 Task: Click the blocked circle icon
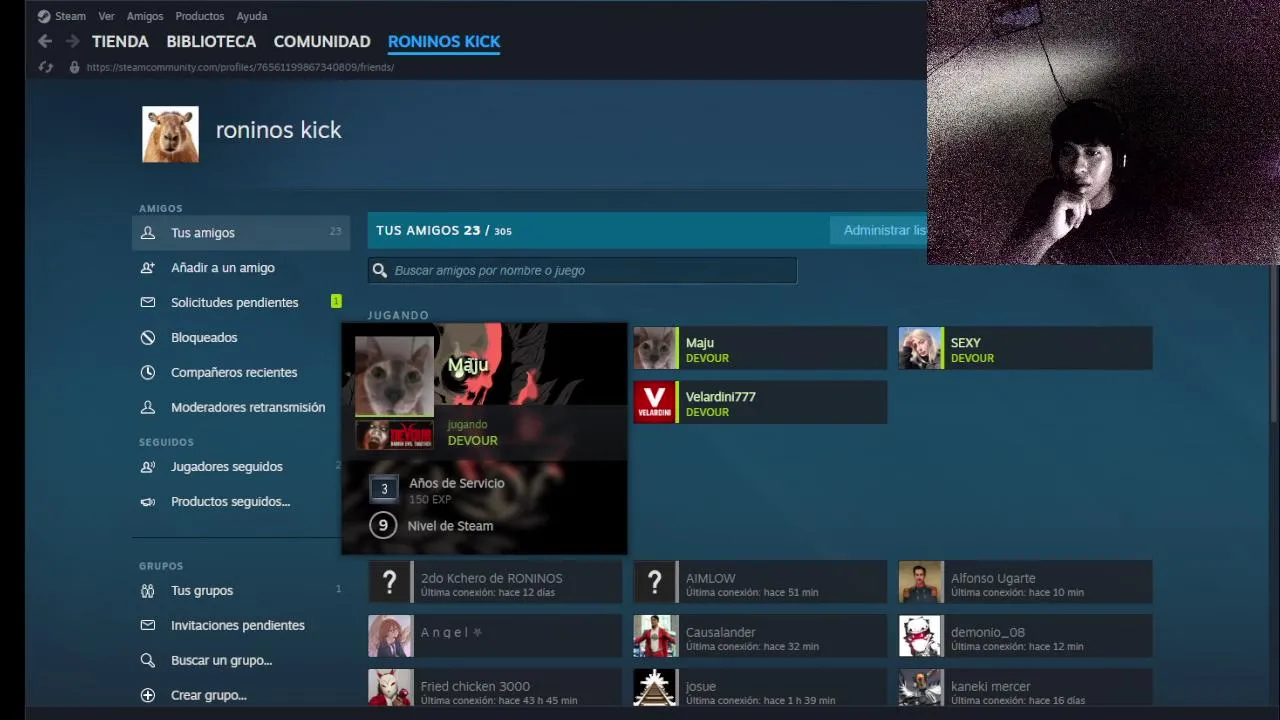pyautogui.click(x=148, y=337)
